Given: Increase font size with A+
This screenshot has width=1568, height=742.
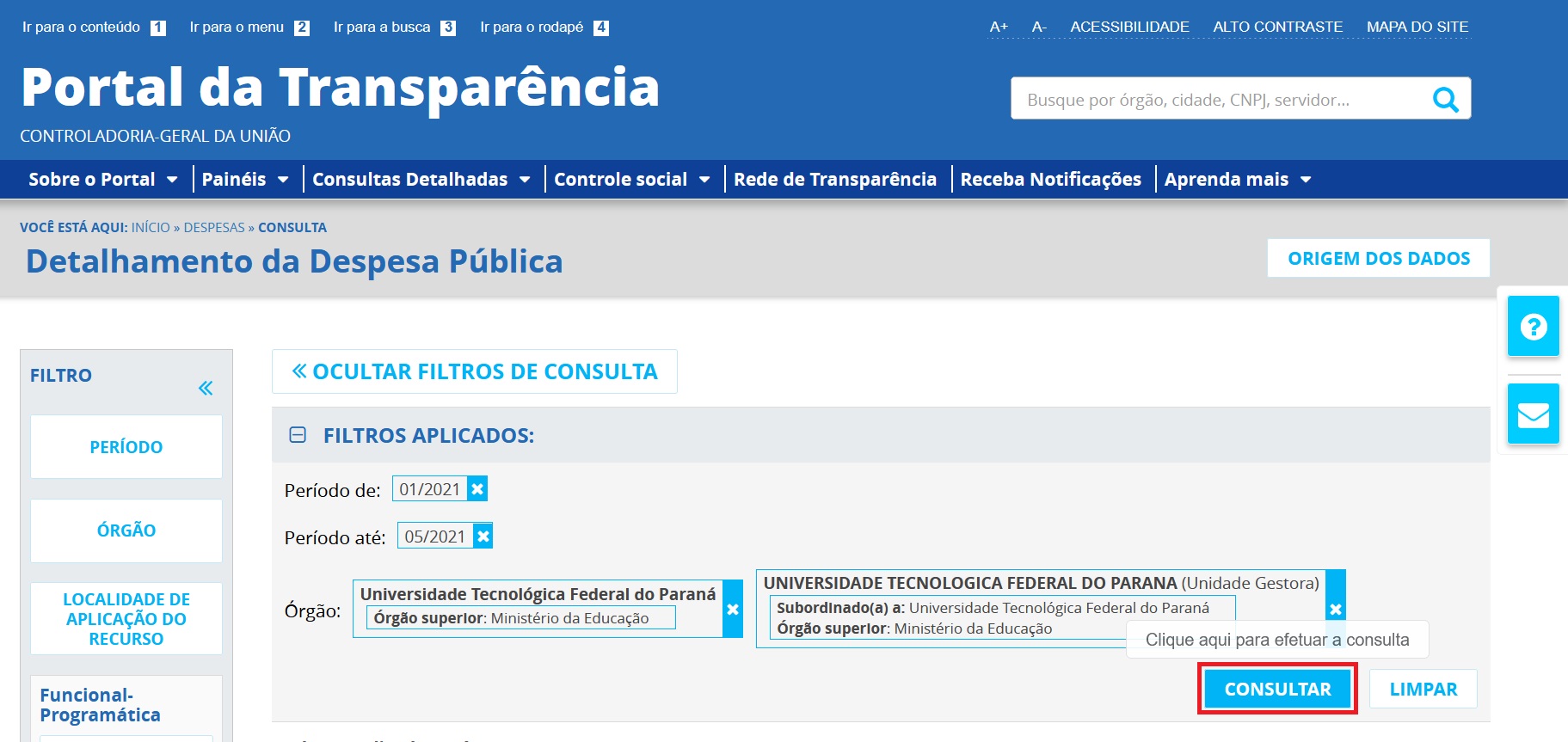Looking at the screenshot, I should [999, 27].
